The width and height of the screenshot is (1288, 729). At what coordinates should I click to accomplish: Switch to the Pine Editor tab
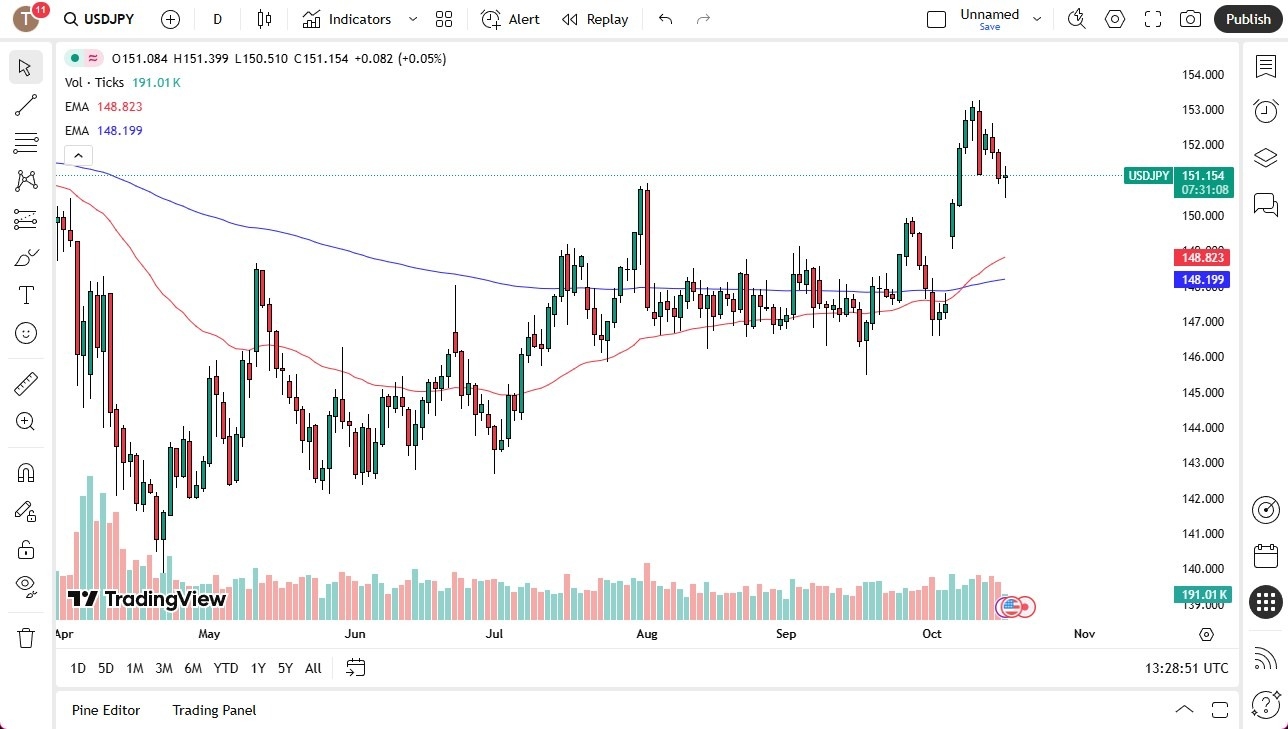pyautogui.click(x=106, y=710)
